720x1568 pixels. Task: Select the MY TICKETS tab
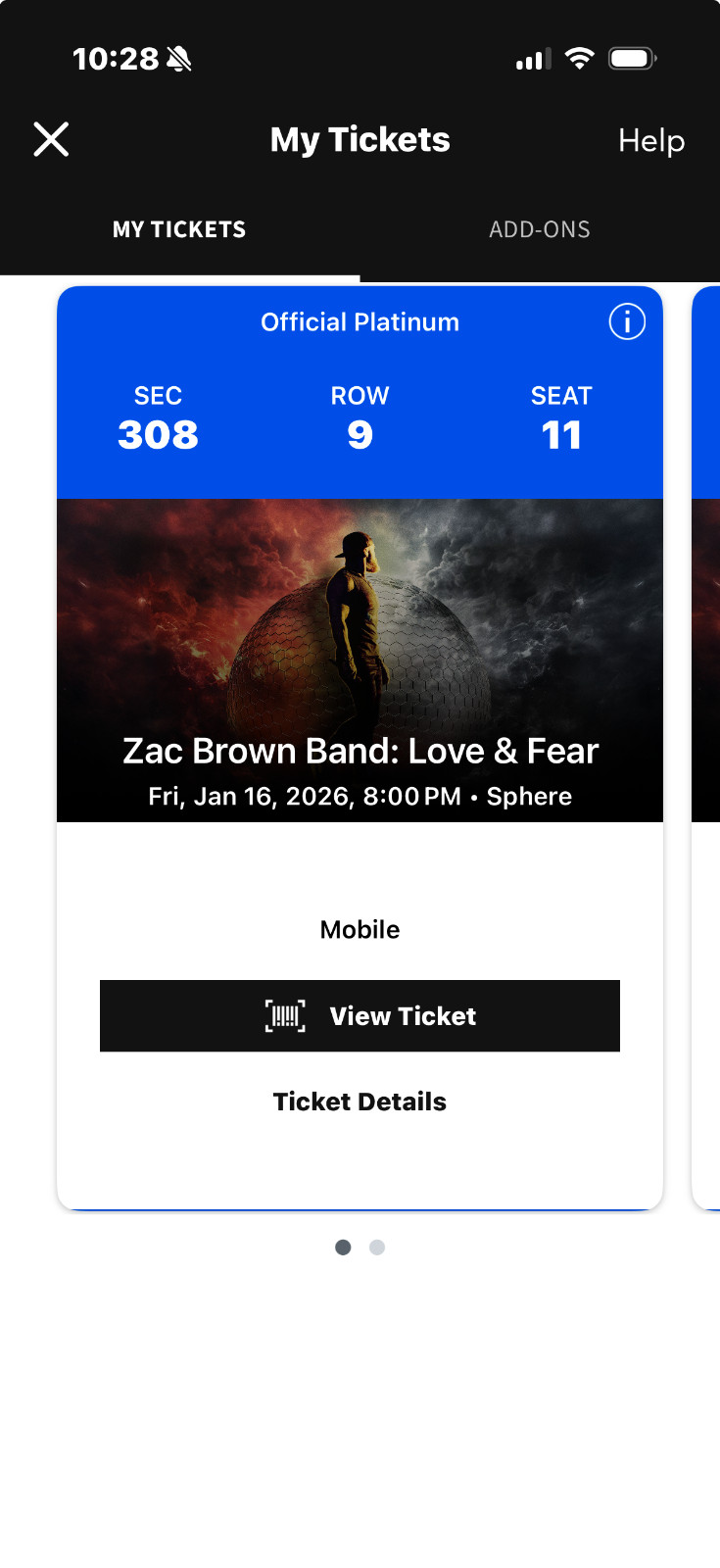click(179, 228)
